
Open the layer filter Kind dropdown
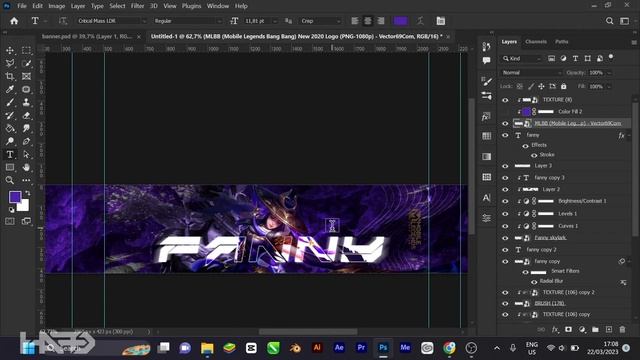pyautogui.click(x=522, y=59)
